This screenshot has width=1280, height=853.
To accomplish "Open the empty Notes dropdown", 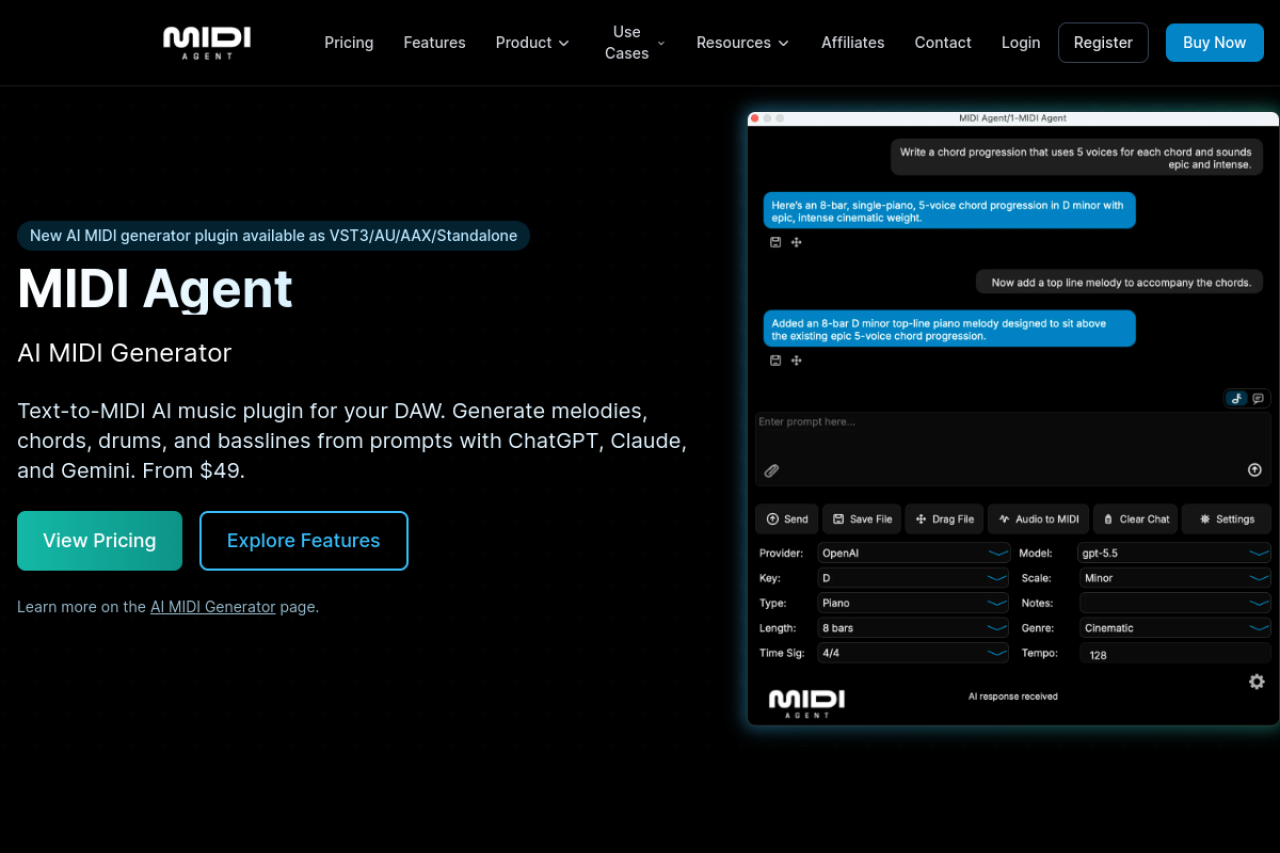I will click(1175, 603).
